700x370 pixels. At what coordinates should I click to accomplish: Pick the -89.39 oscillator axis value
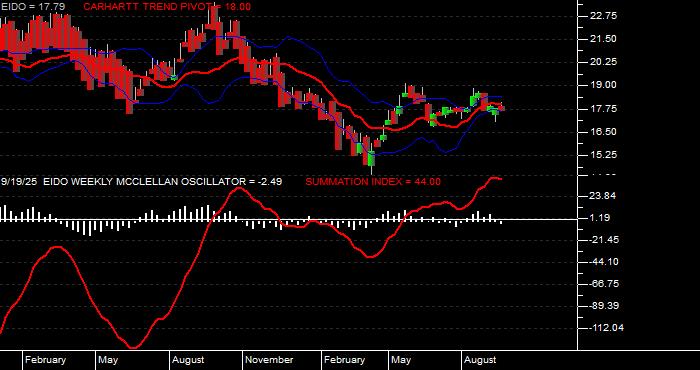(605, 306)
